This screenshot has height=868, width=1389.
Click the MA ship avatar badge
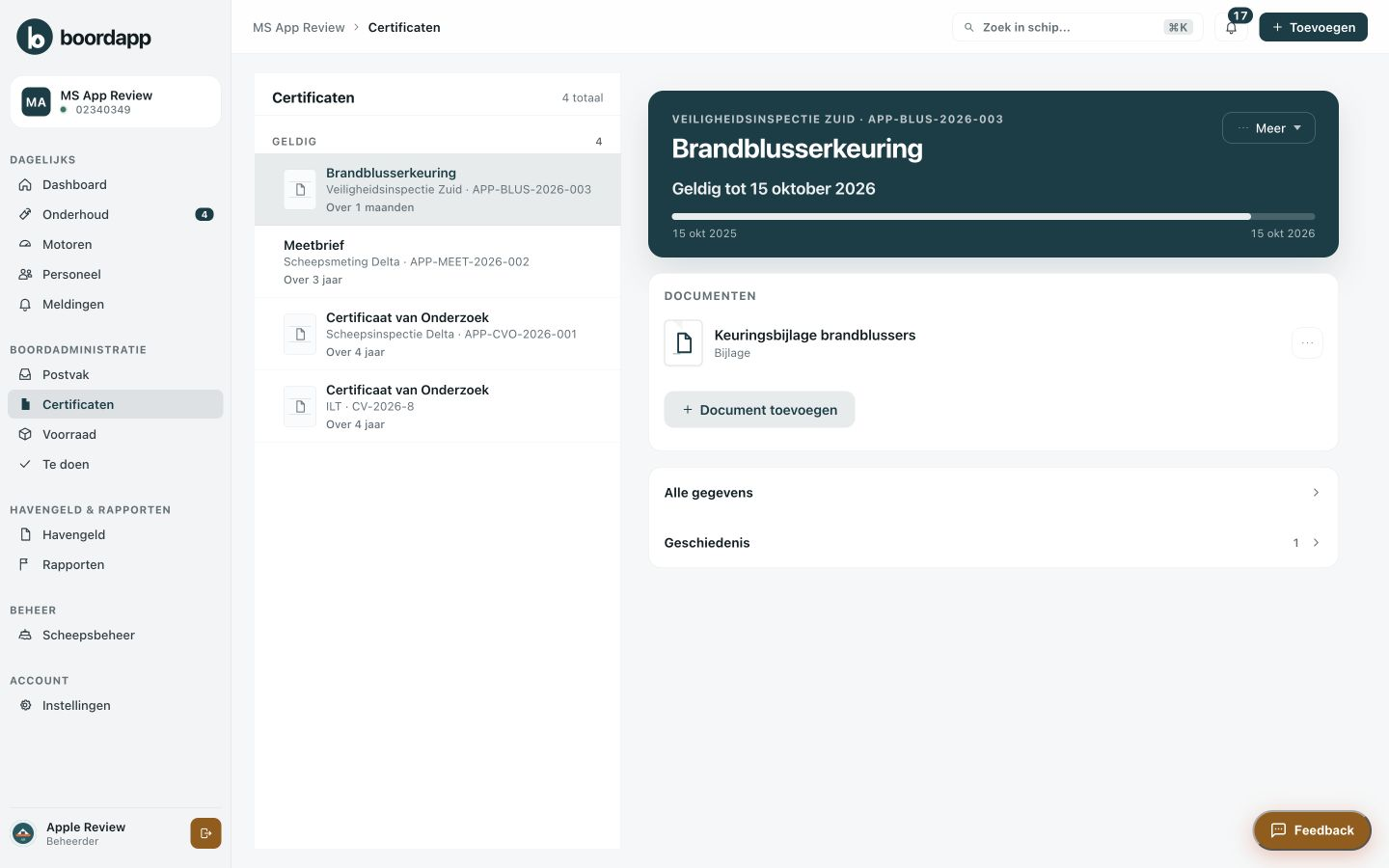[36, 101]
